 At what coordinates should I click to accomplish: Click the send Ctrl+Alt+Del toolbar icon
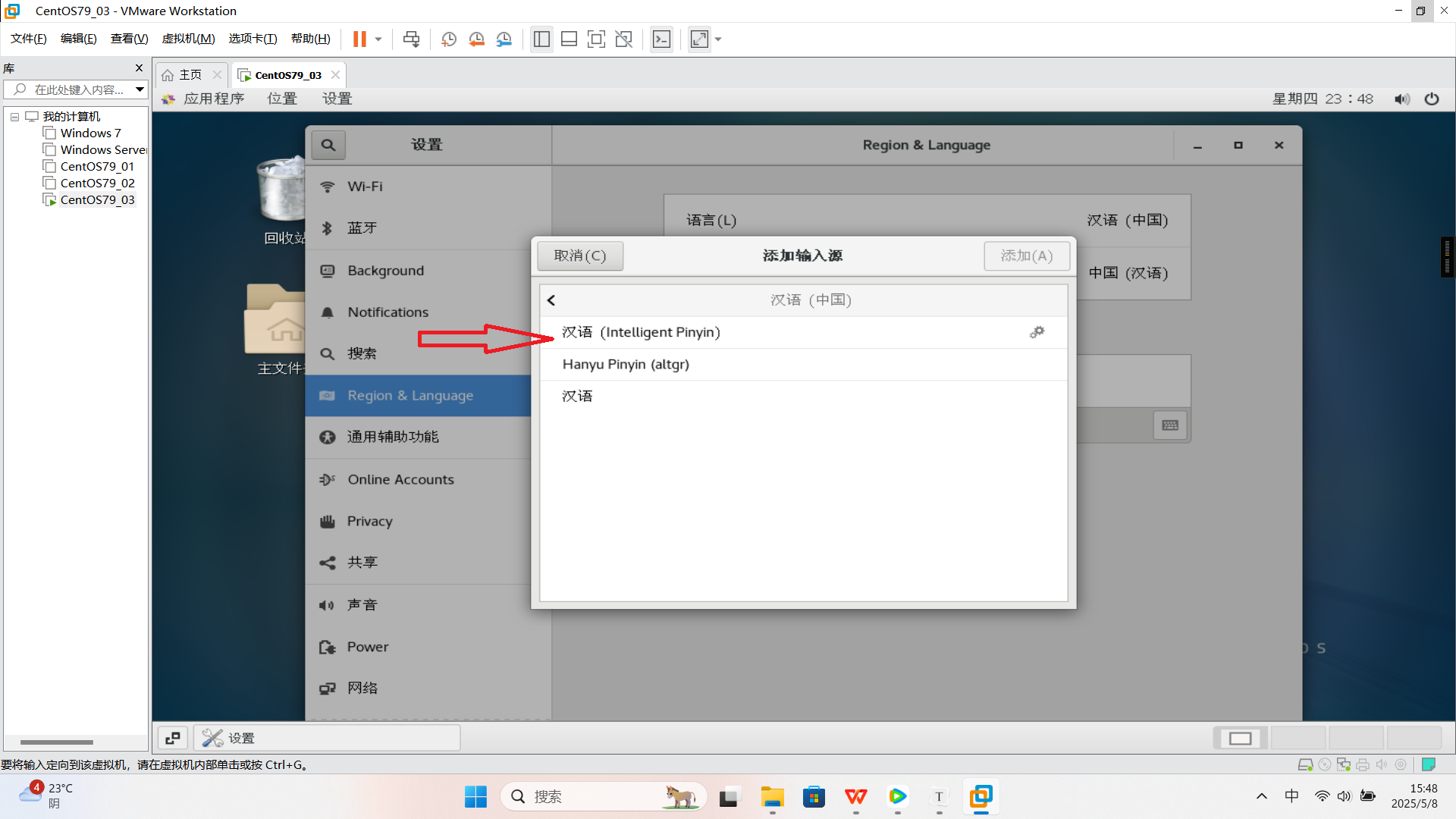click(x=411, y=39)
